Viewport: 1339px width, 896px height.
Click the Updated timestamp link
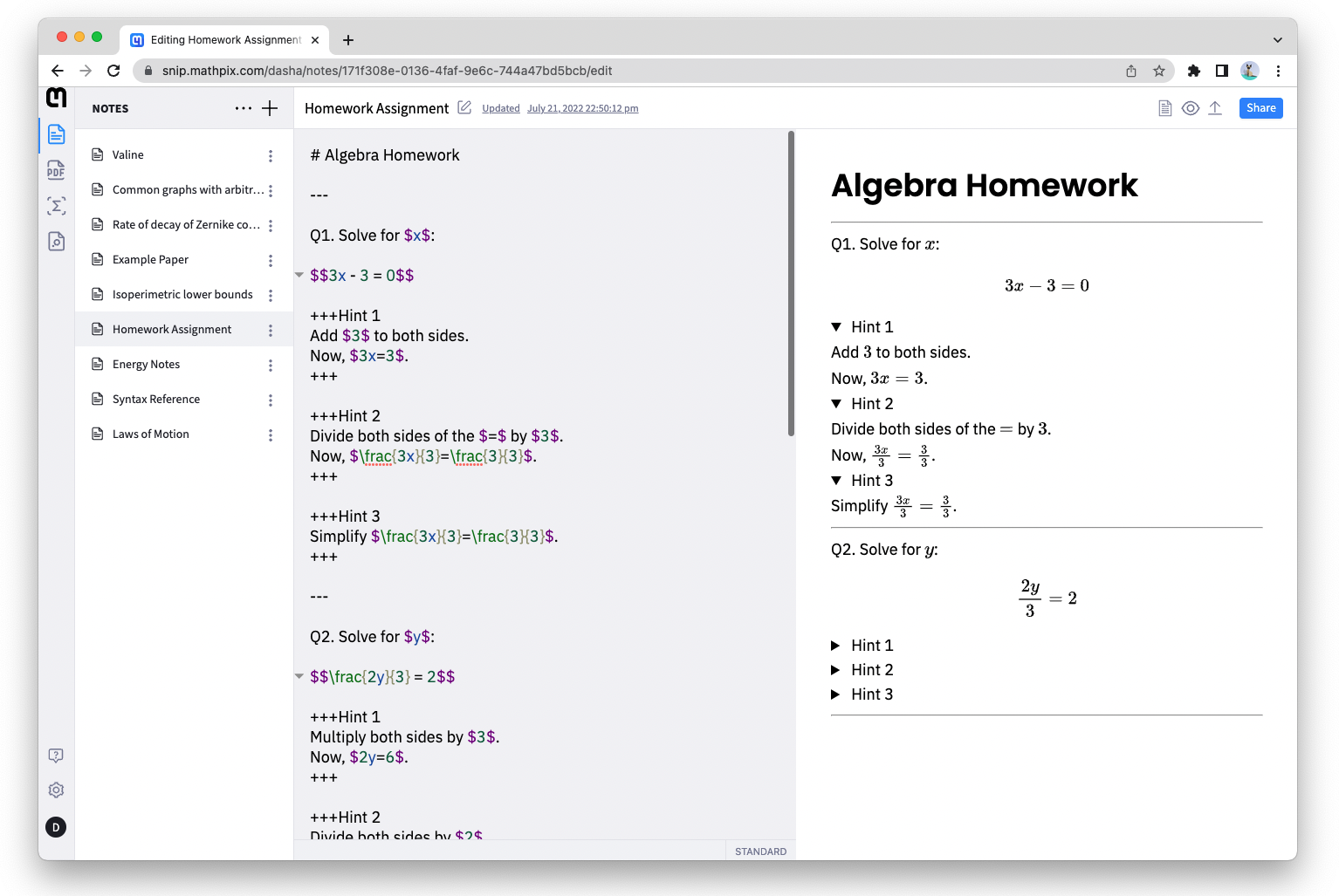(560, 109)
